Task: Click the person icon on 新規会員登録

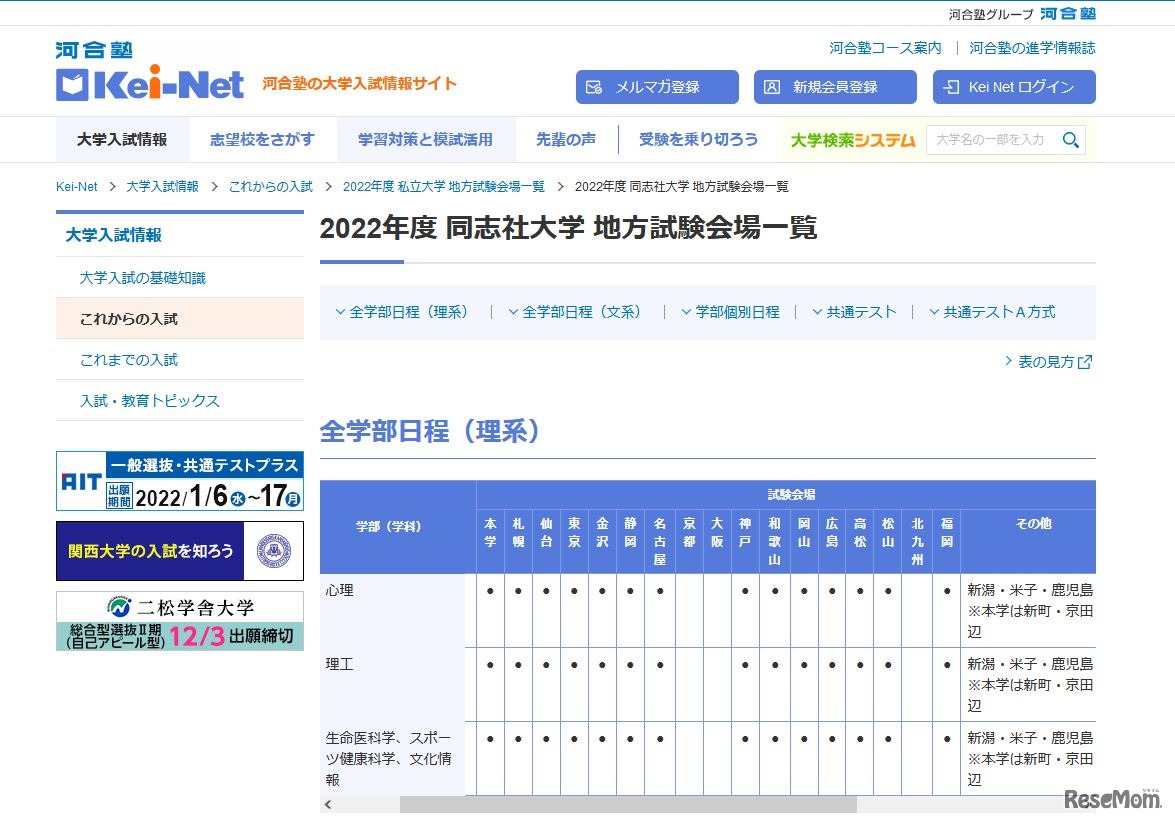Action: [x=771, y=87]
